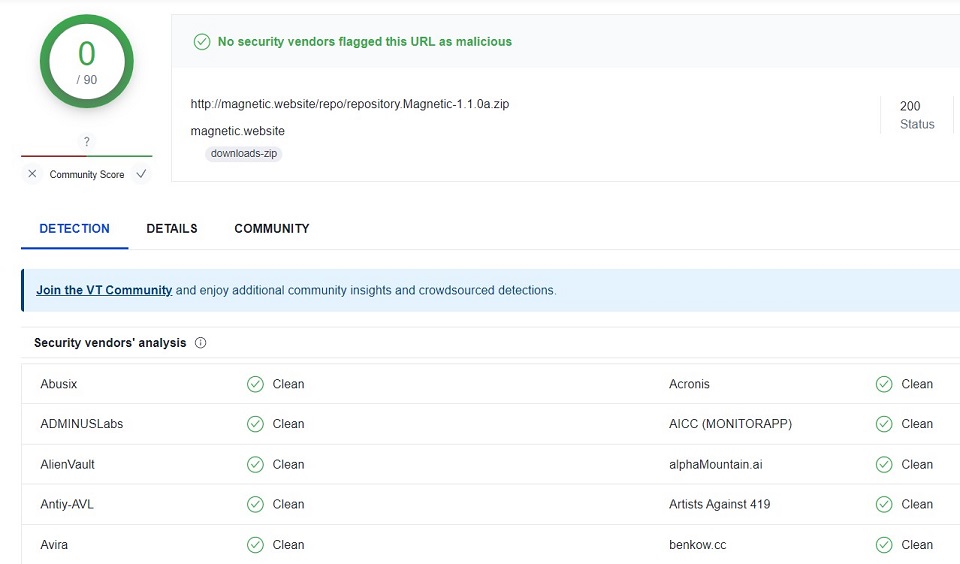
Task: Click the green check icon in banner
Action: 202,42
